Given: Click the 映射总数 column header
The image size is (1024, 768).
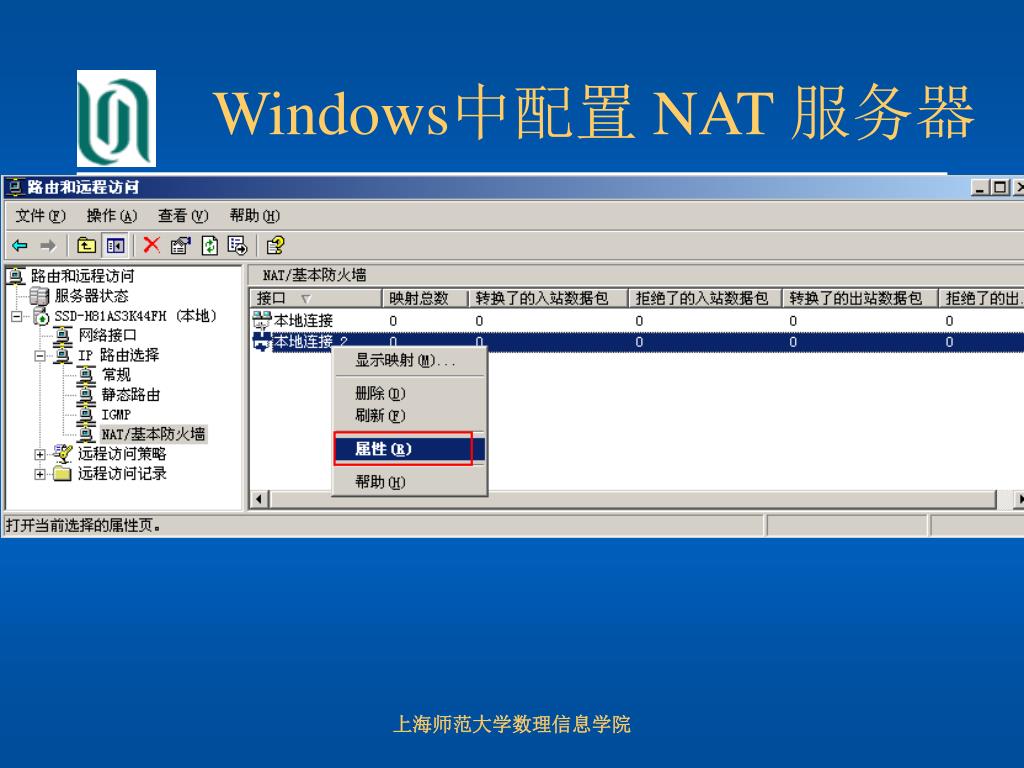Looking at the screenshot, I should click(425, 298).
